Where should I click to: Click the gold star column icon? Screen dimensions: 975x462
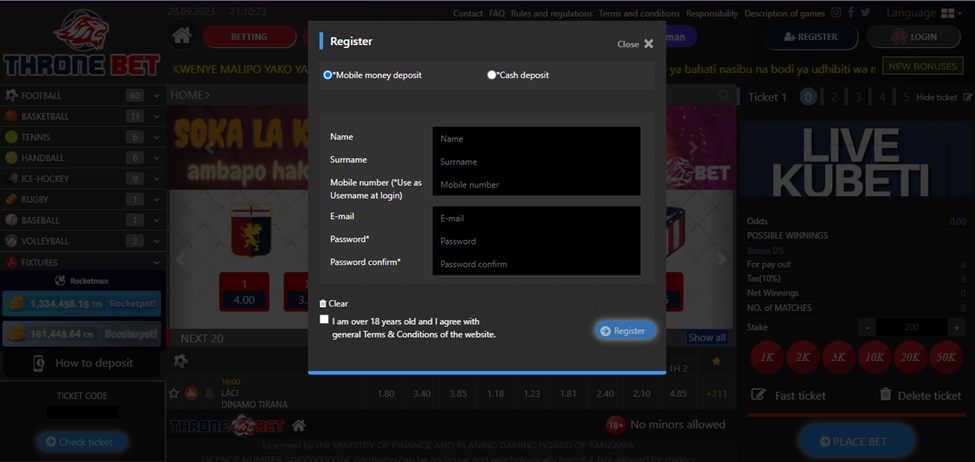tap(716, 361)
